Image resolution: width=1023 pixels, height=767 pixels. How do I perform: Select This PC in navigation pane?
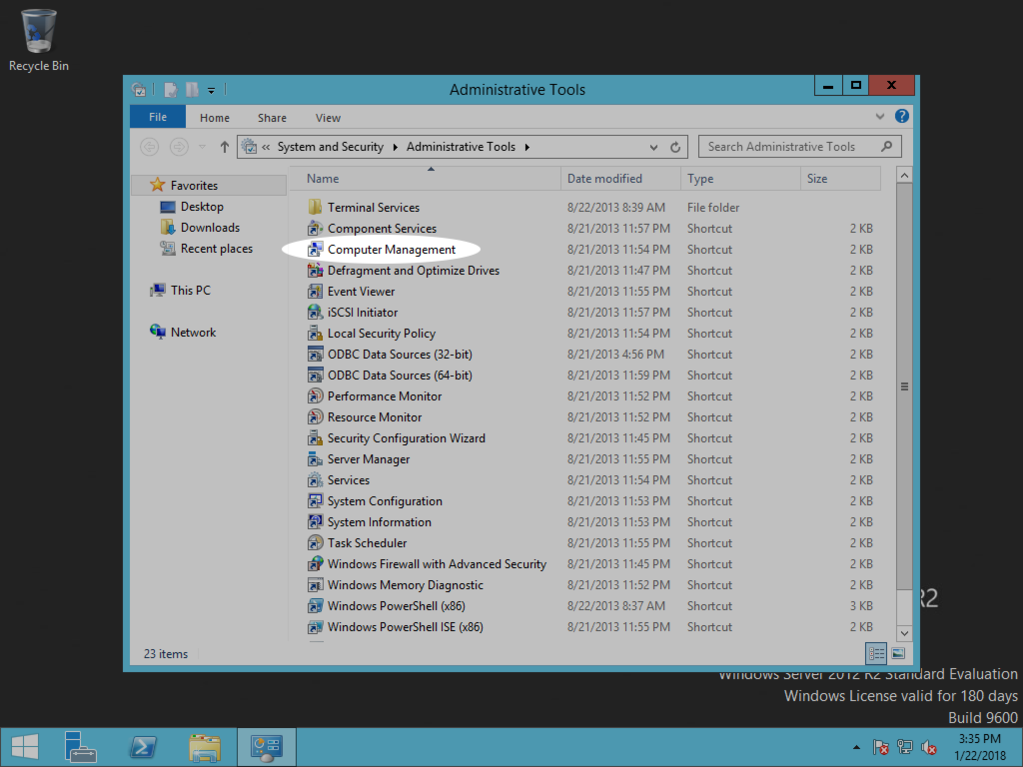pyautogui.click(x=190, y=291)
